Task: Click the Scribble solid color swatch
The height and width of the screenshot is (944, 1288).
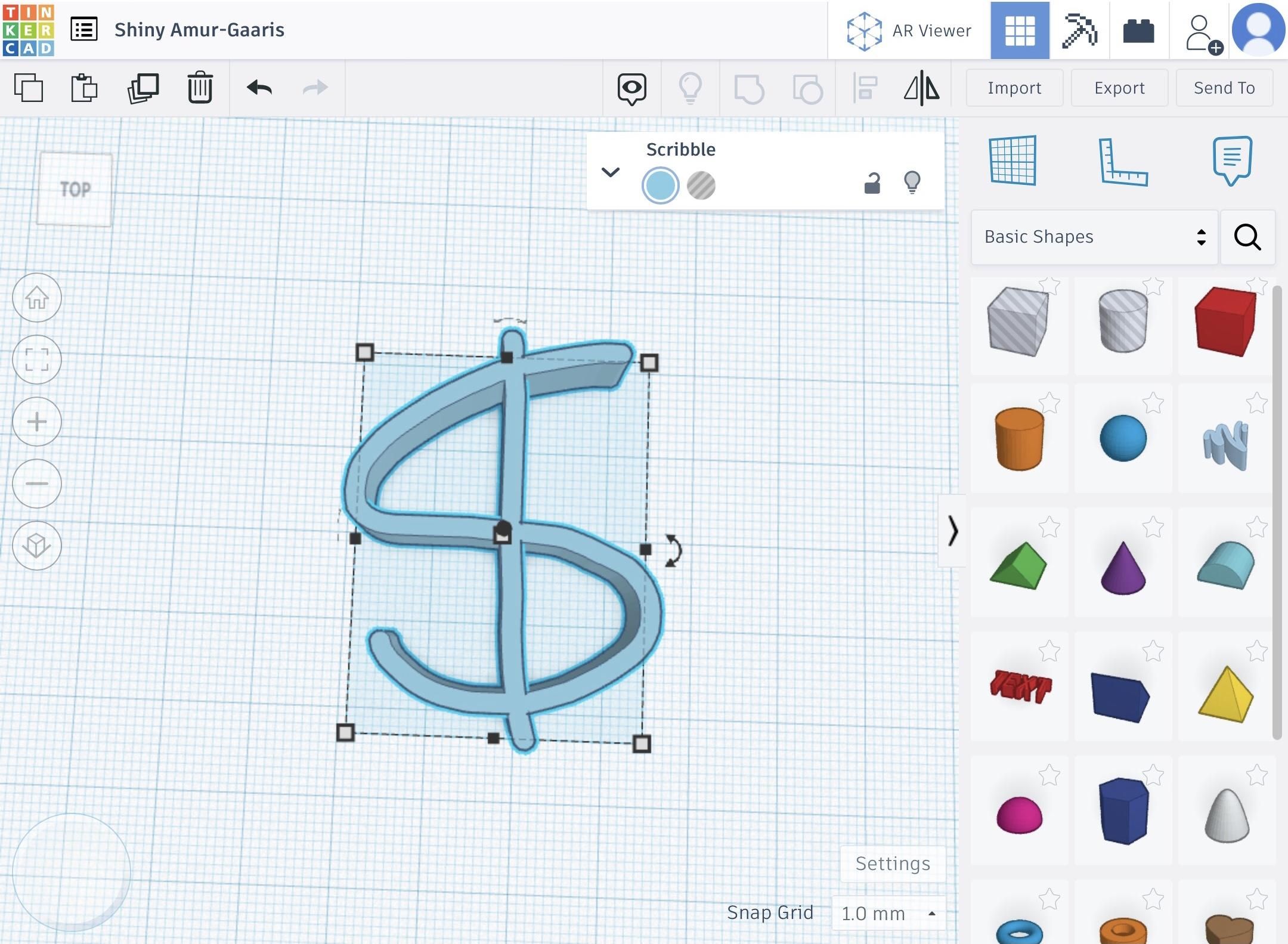Action: point(660,185)
